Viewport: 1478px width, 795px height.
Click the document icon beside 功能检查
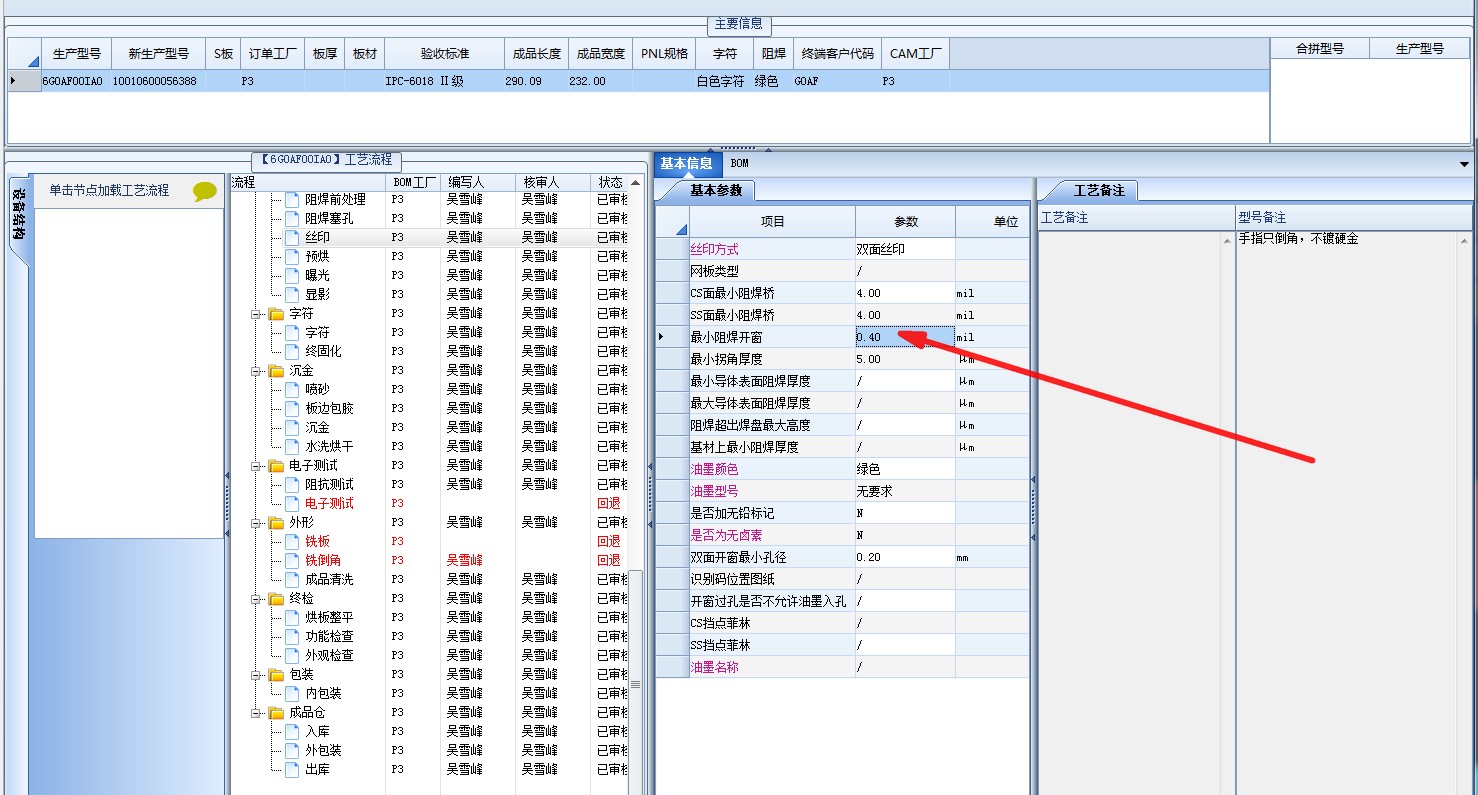292,636
